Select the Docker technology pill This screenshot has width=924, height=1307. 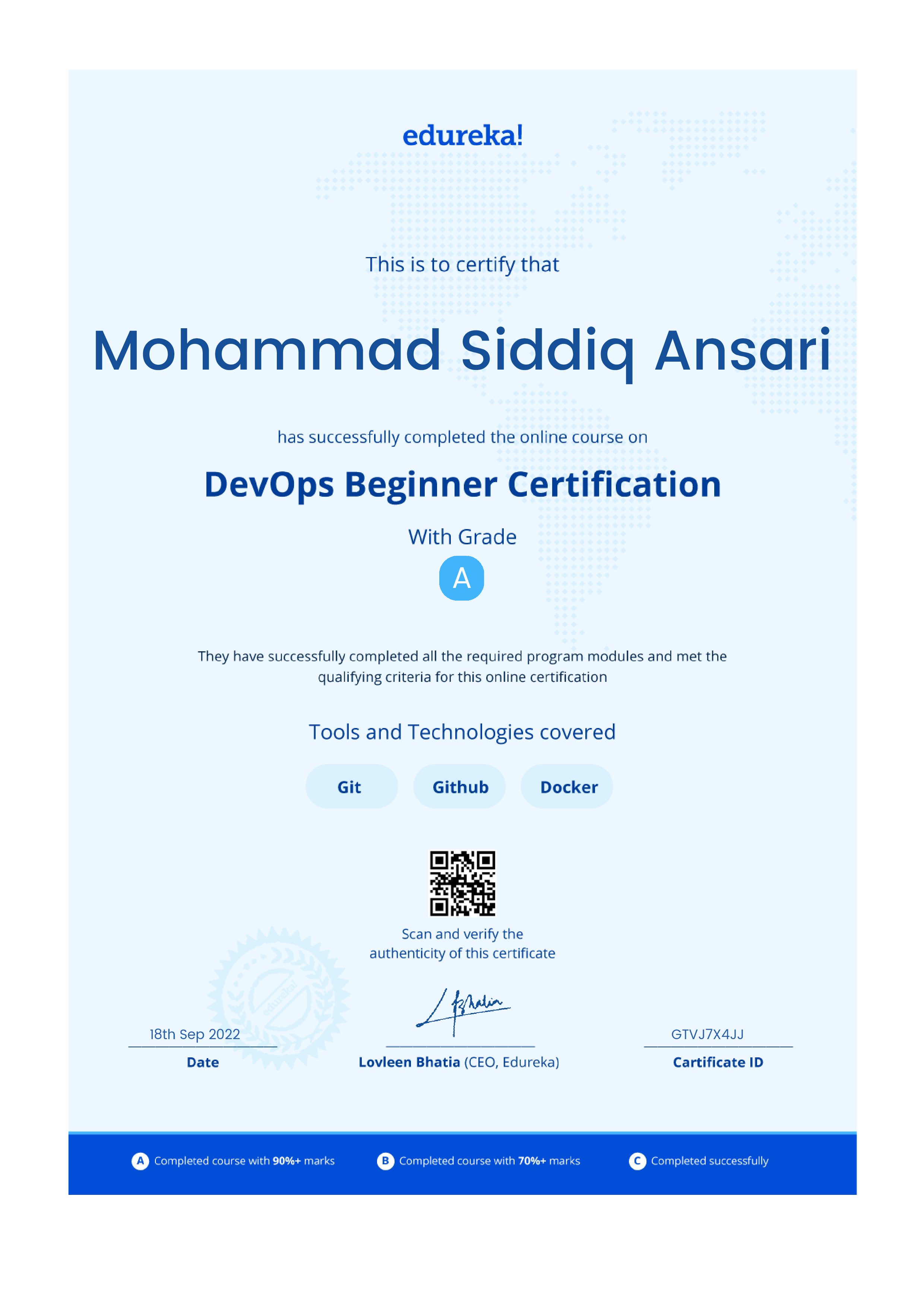(x=567, y=786)
